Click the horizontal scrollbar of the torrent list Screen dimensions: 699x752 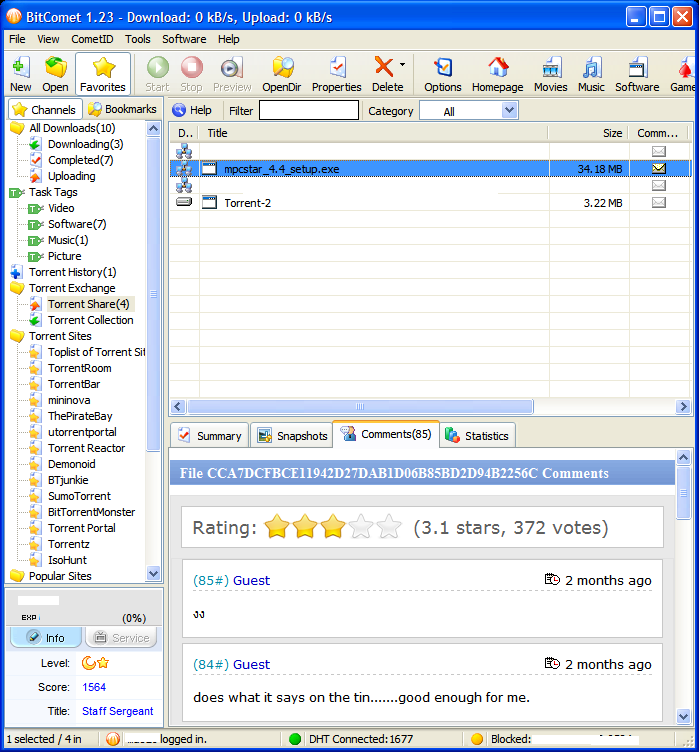360,407
